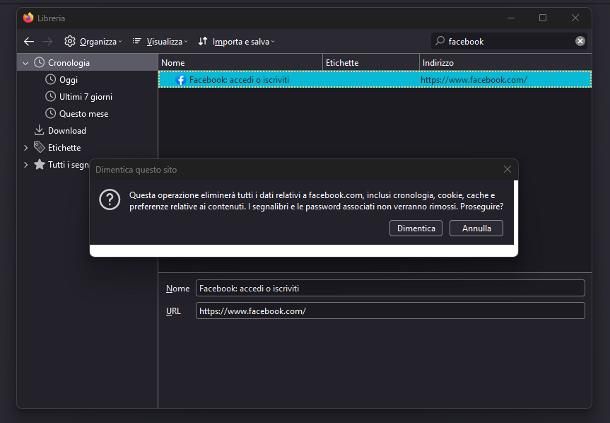Select Oggi history entry
Screen dimensions: 610x423
click(x=68, y=80)
